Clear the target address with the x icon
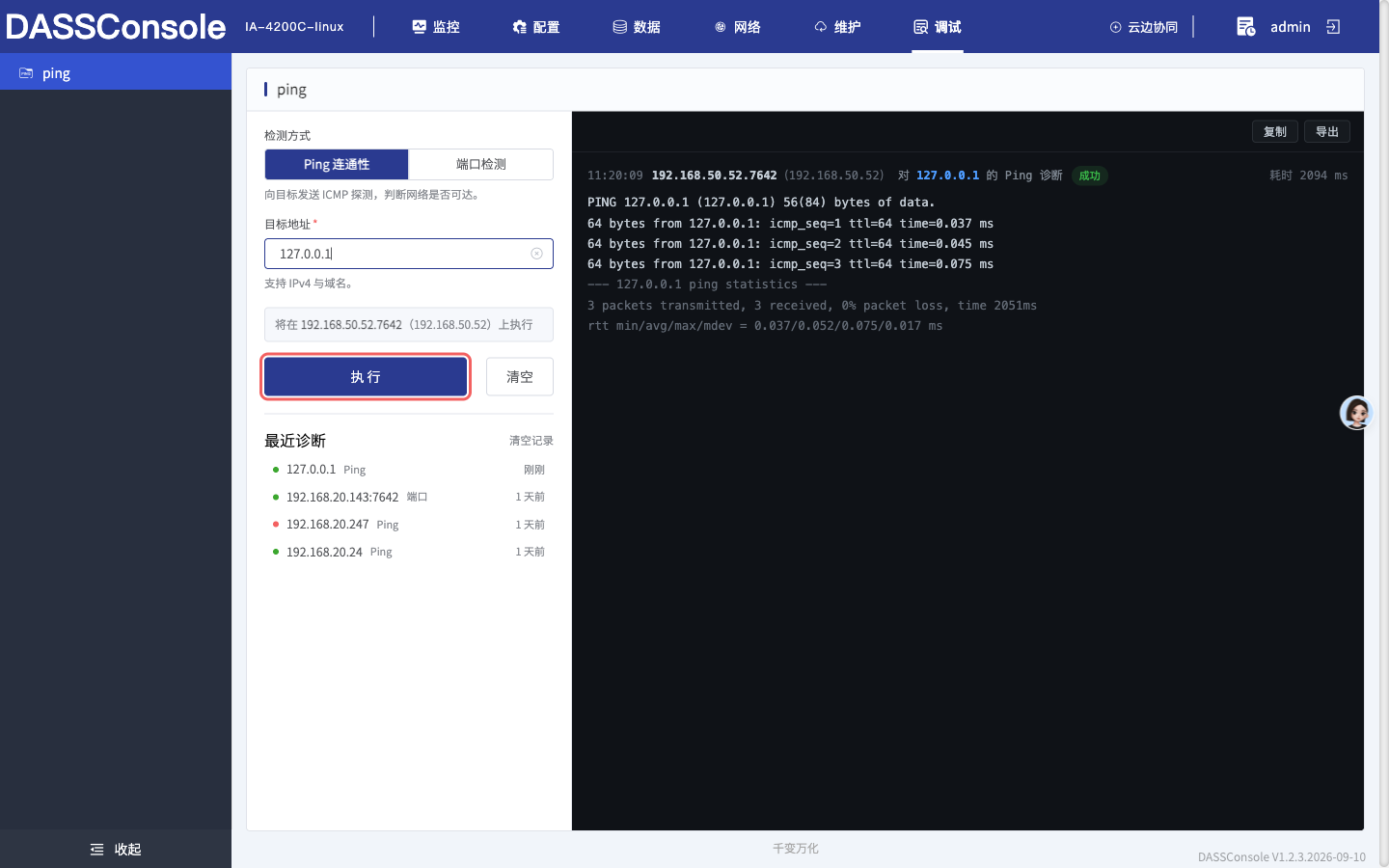 [x=537, y=254]
